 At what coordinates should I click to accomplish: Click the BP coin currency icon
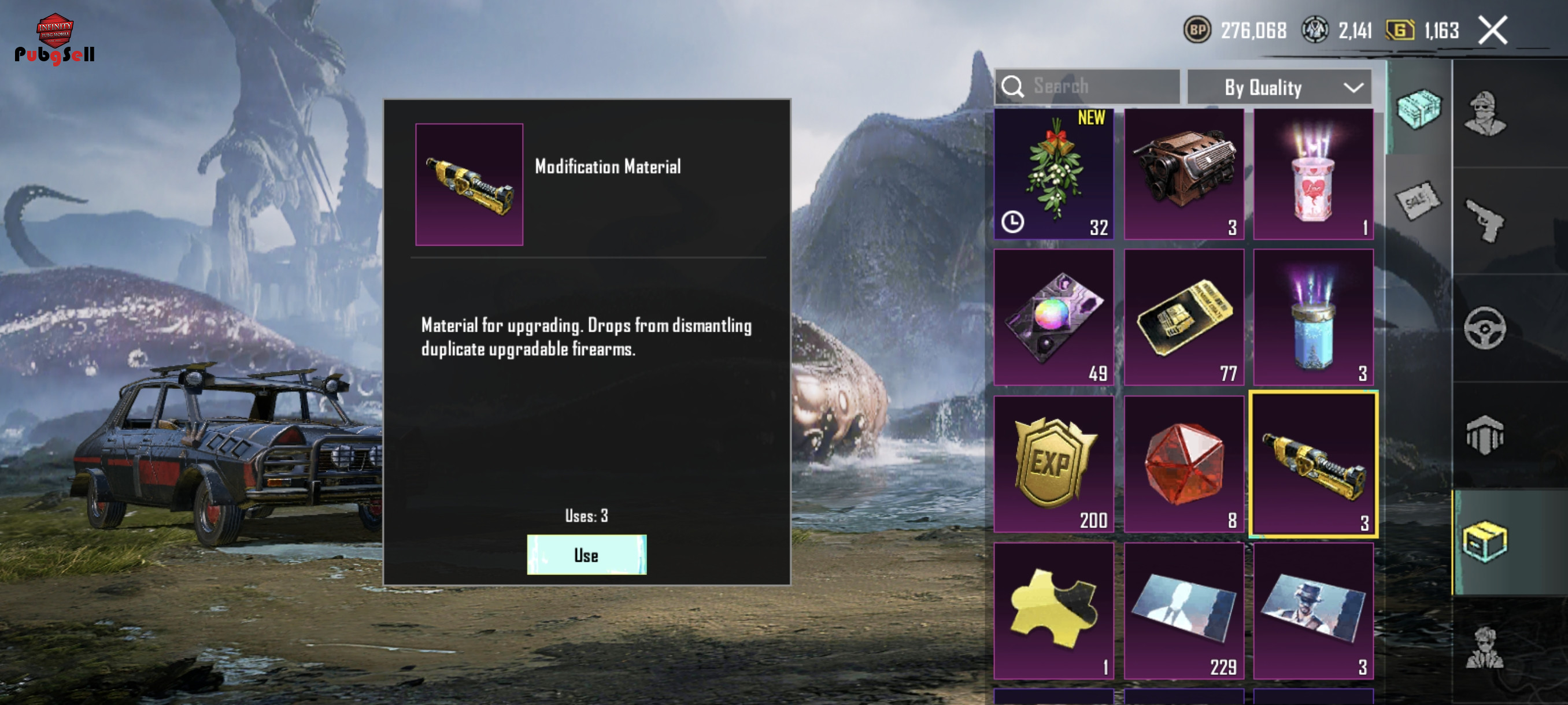coord(1197,30)
